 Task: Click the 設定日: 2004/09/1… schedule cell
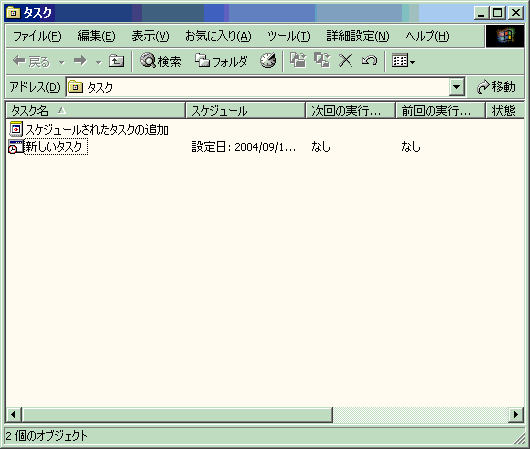coord(244,147)
